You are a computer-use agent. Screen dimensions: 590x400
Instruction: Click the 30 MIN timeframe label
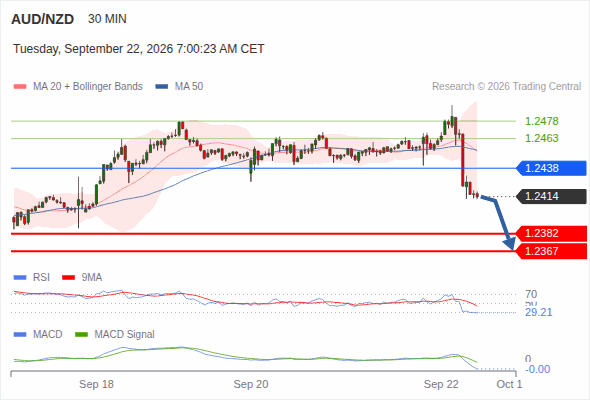coord(107,19)
